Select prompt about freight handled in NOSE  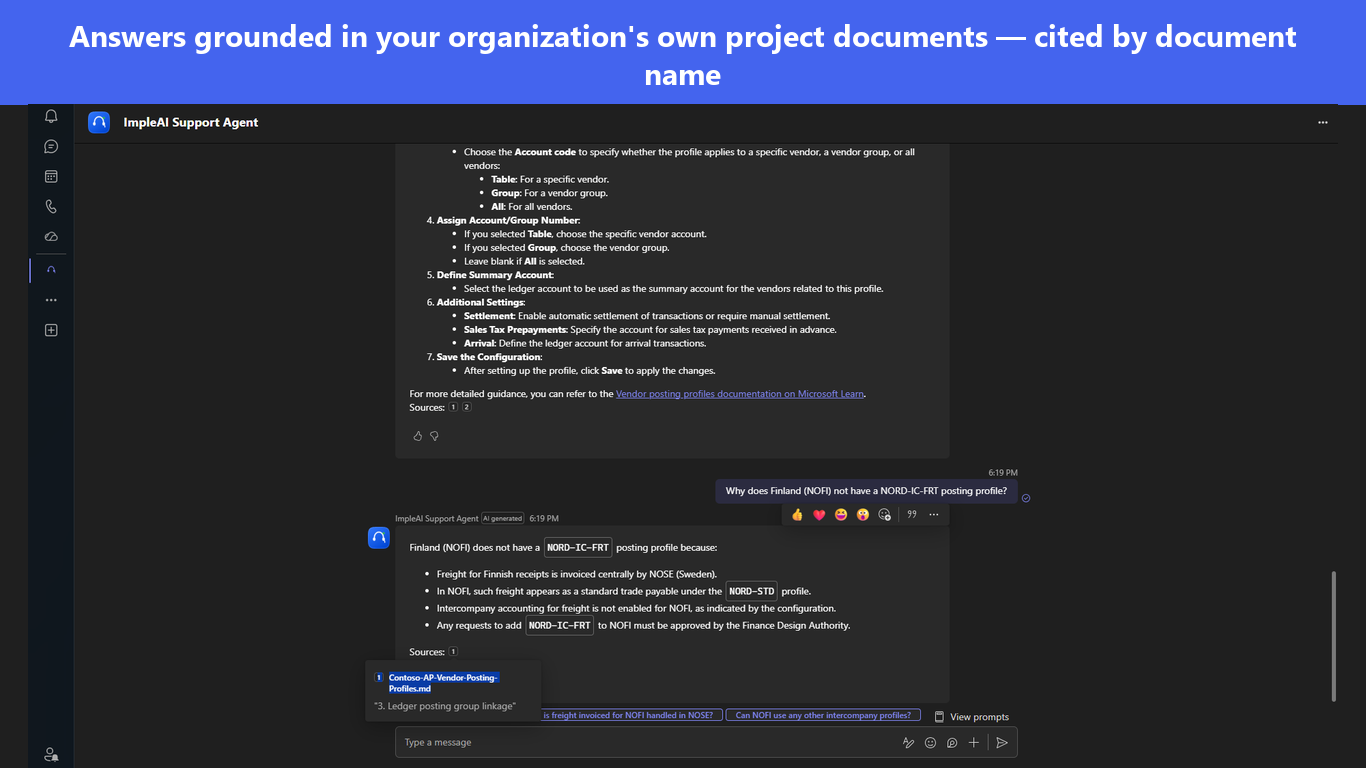coord(632,716)
